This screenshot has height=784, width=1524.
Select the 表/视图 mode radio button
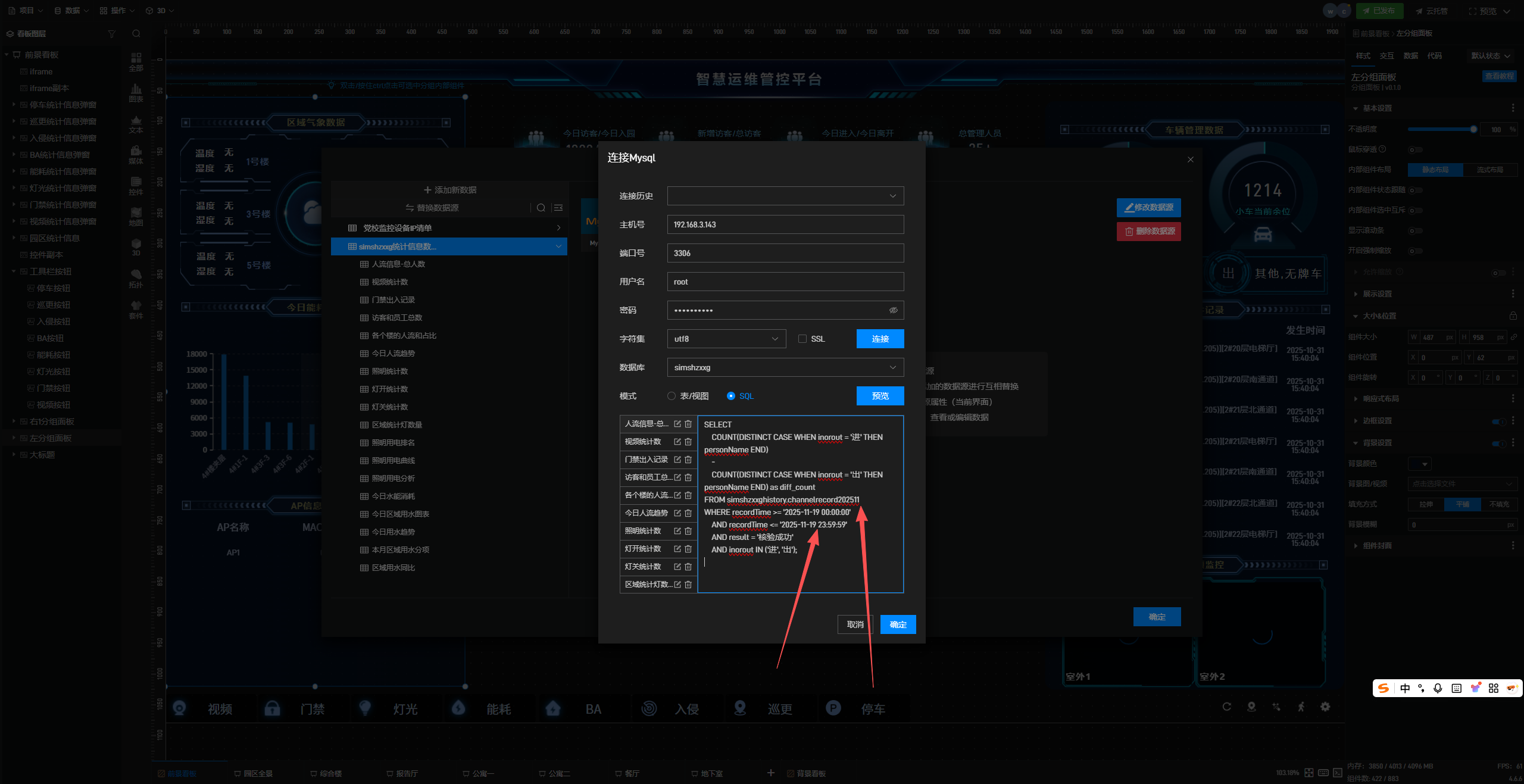(x=672, y=396)
